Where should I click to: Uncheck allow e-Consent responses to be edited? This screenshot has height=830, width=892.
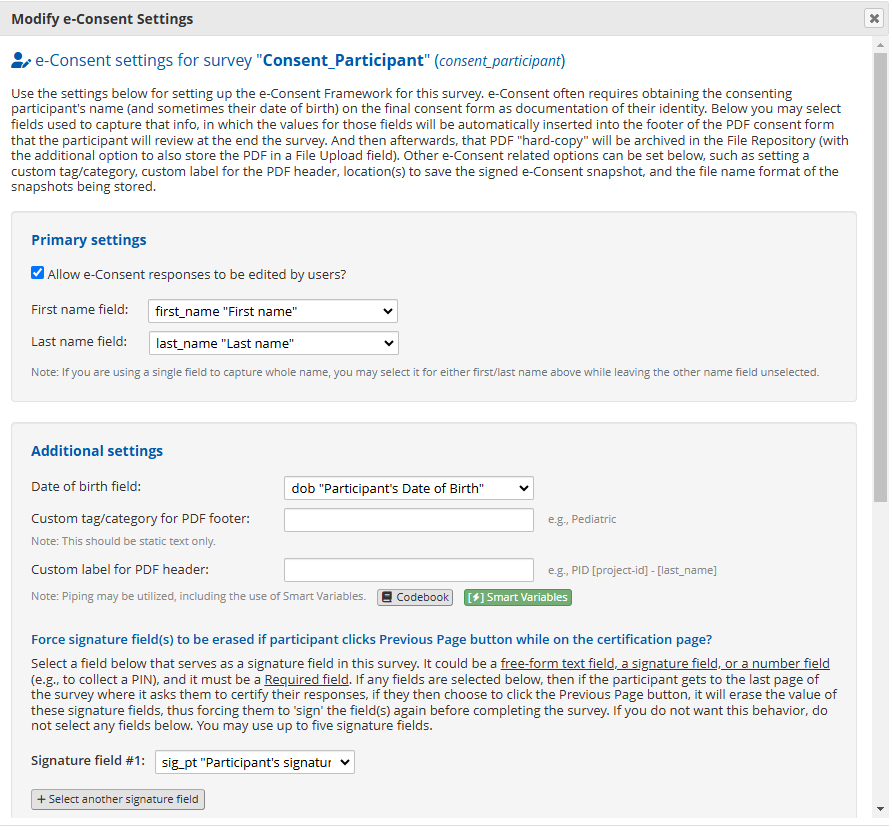[37, 272]
